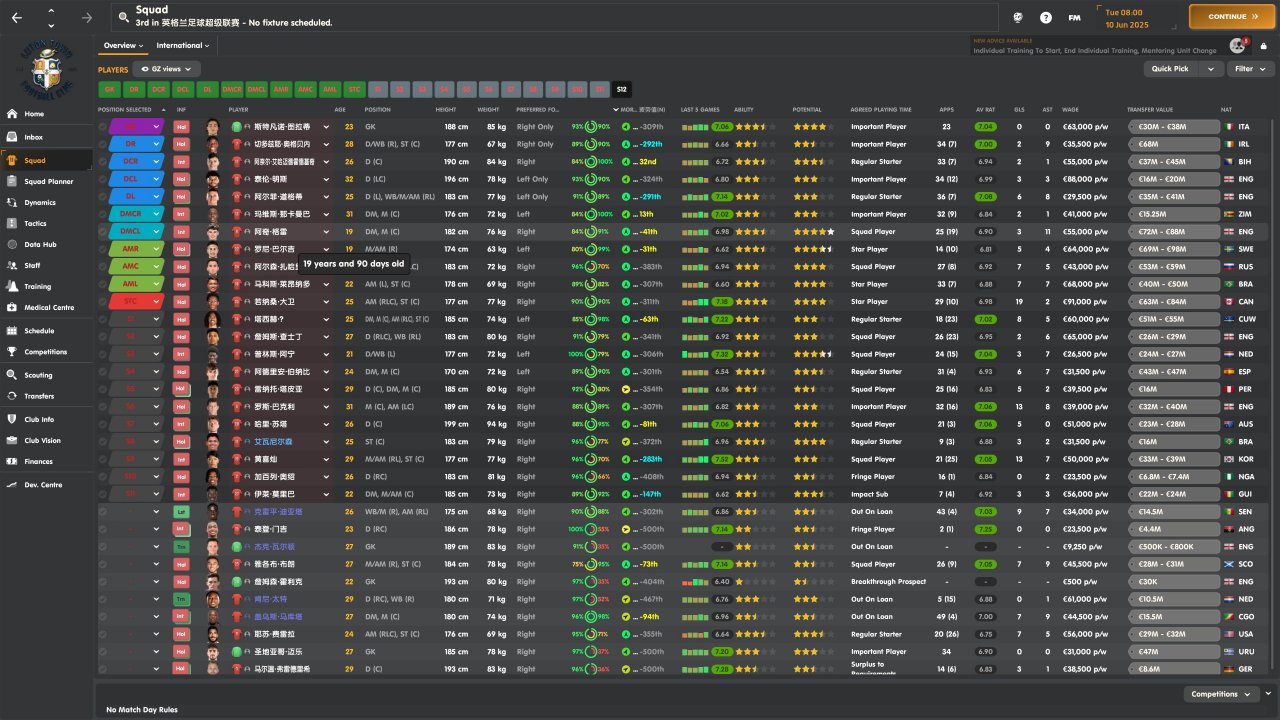This screenshot has height=720, width=1280.
Task: Open Dev. Centre in the sidebar
Action: [46, 484]
